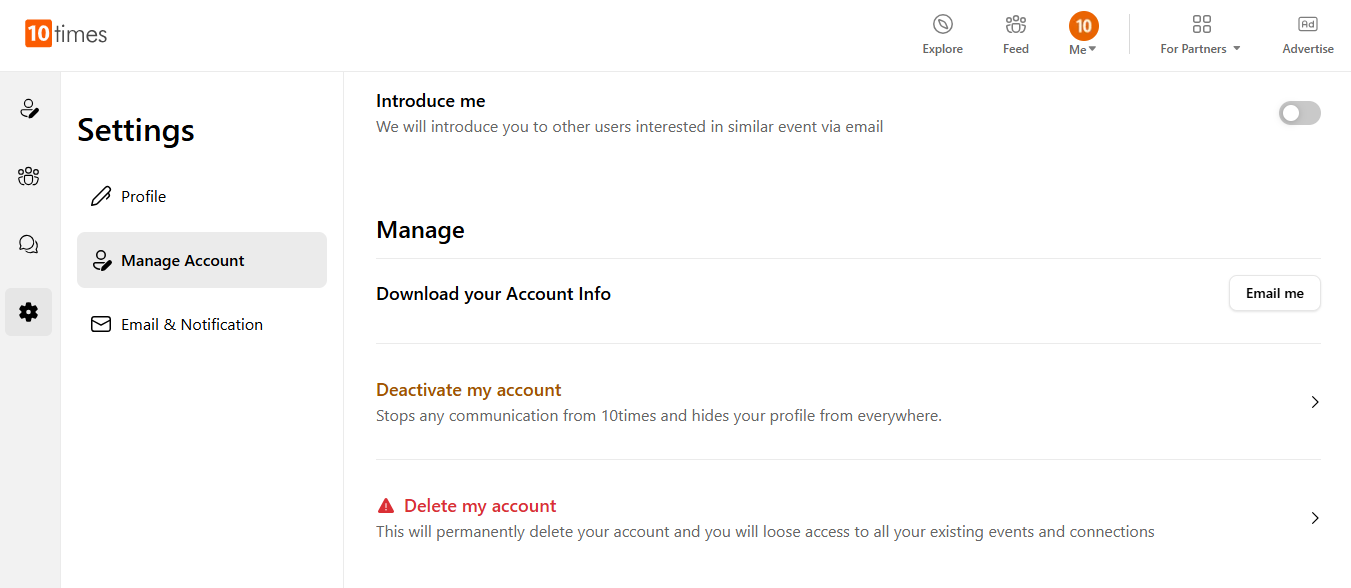Select Manage Account in settings menu
This screenshot has height=588, width=1351.
click(x=182, y=261)
